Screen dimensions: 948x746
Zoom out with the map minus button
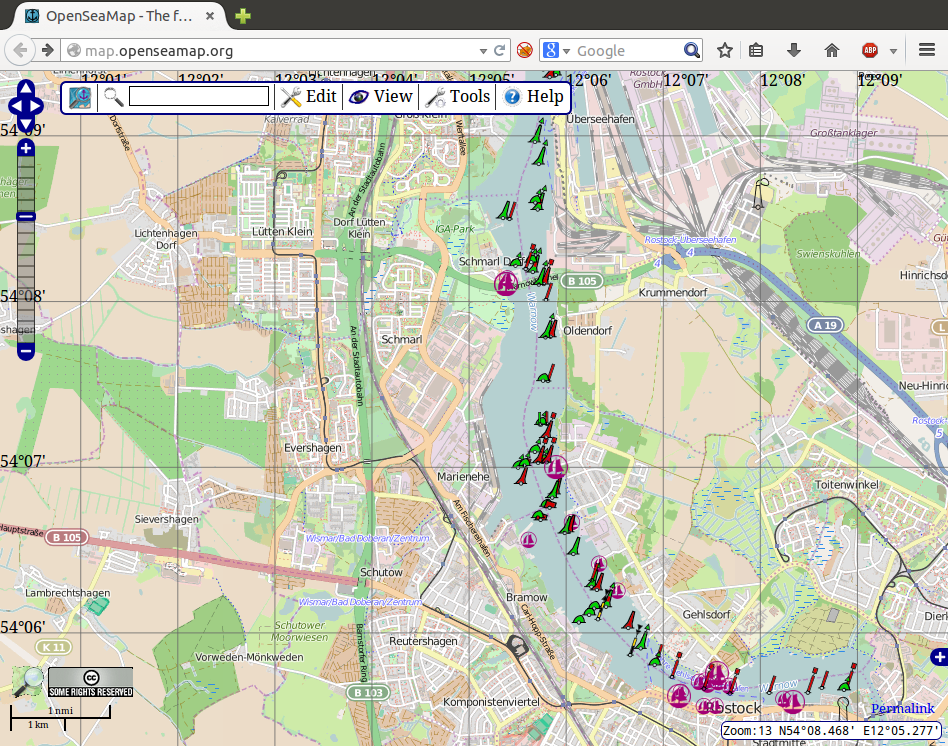point(25,351)
